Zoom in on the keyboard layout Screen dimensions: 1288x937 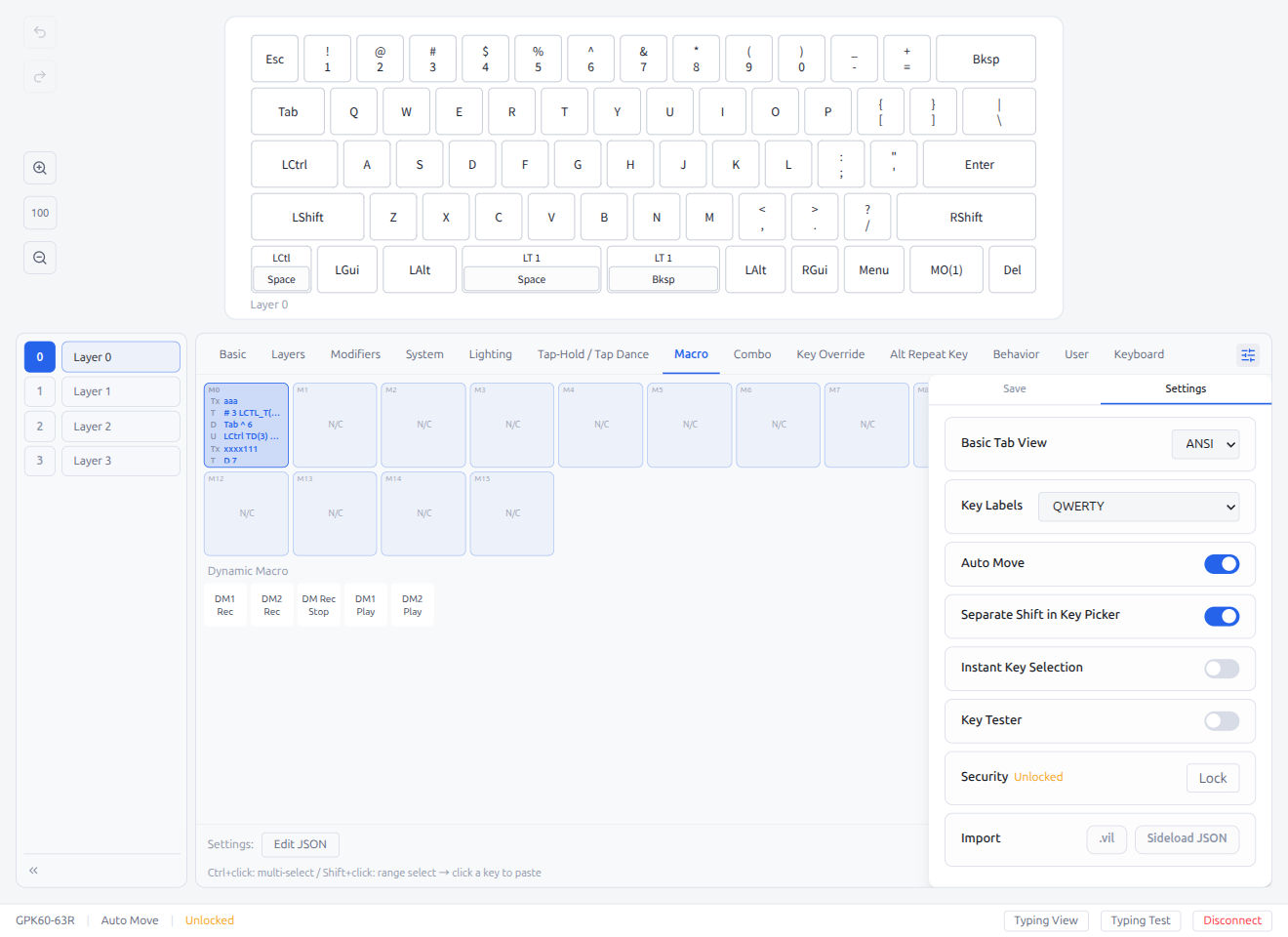click(39, 167)
